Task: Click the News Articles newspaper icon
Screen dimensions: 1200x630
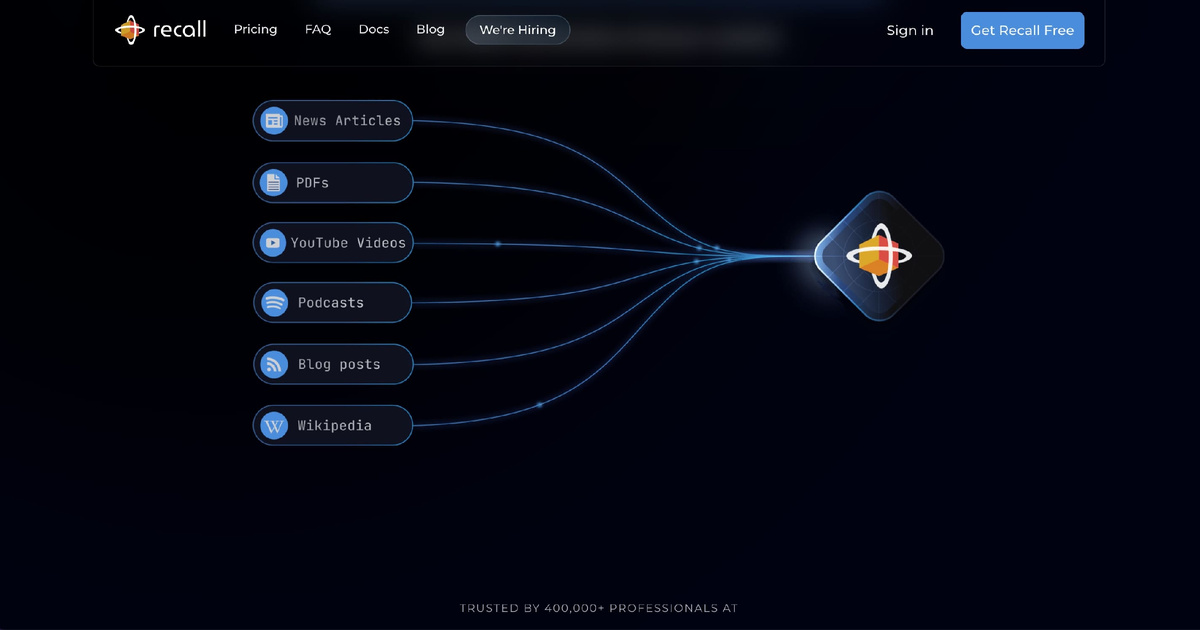Action: [x=273, y=121]
